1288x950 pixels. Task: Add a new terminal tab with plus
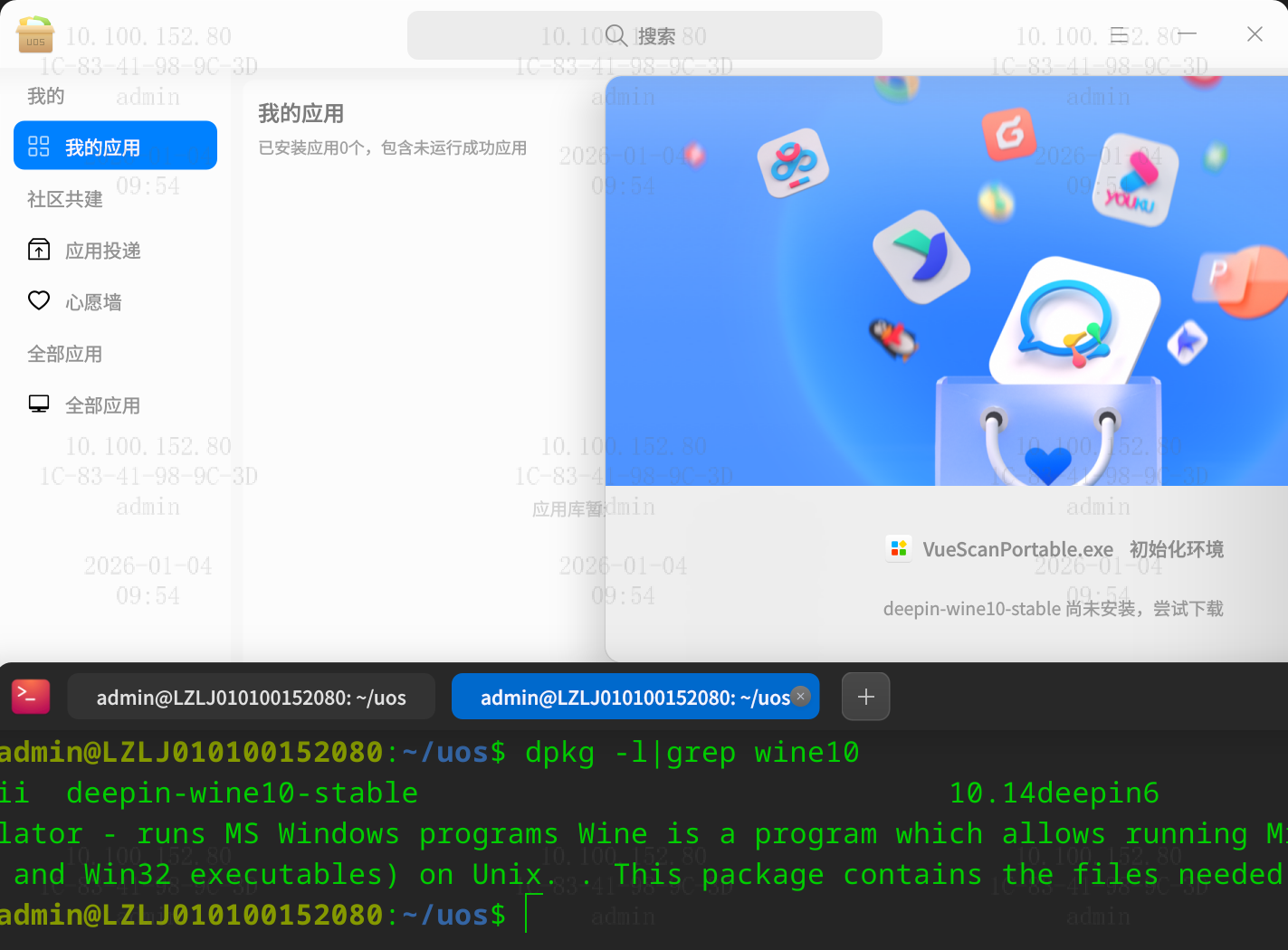point(866,697)
